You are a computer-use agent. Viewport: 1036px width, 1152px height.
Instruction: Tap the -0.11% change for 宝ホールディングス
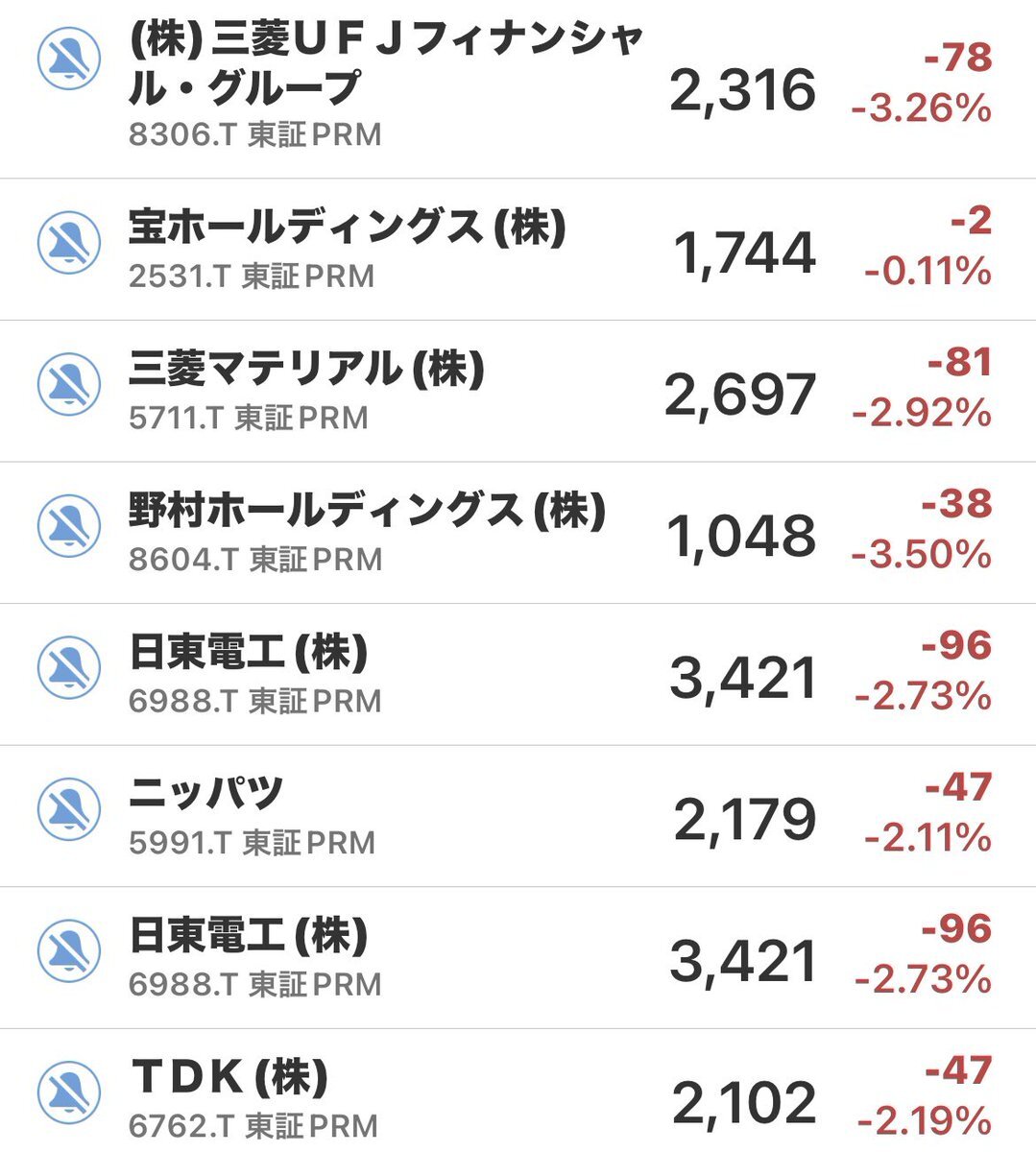coord(928,271)
